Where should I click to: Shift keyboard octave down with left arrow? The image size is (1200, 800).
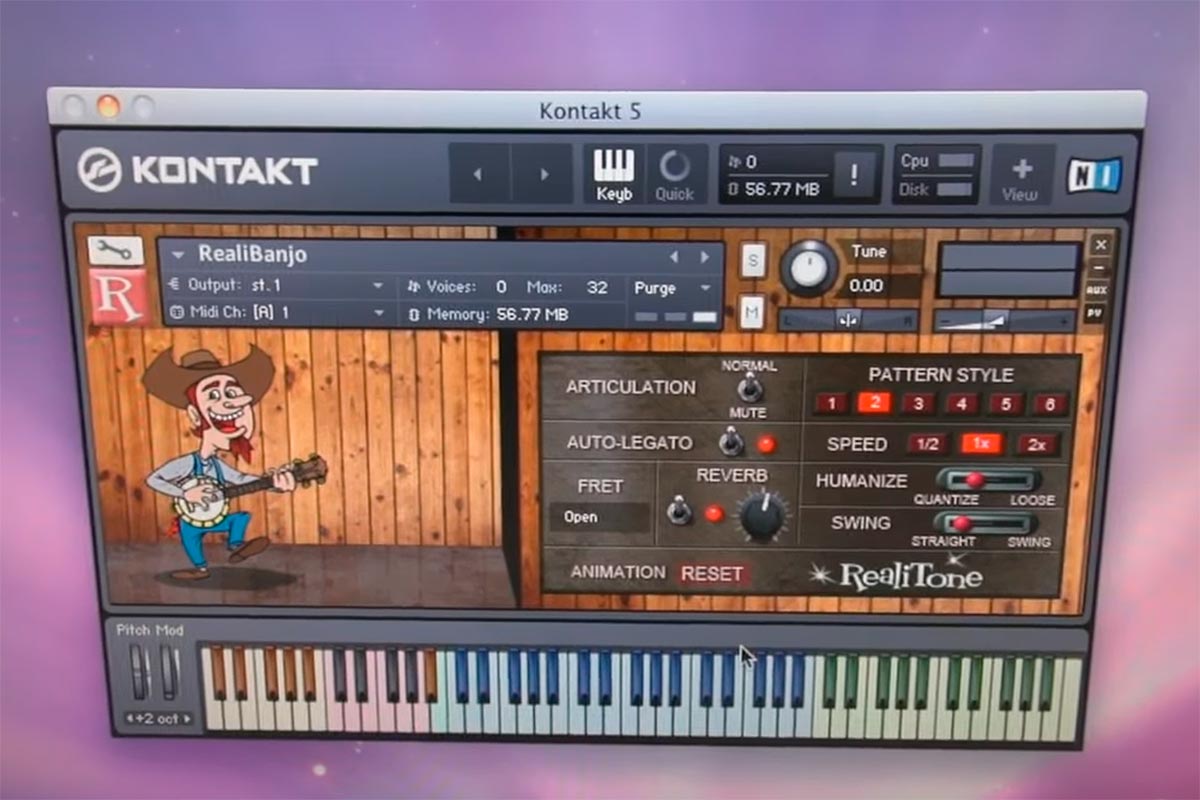pyautogui.click(x=130, y=718)
